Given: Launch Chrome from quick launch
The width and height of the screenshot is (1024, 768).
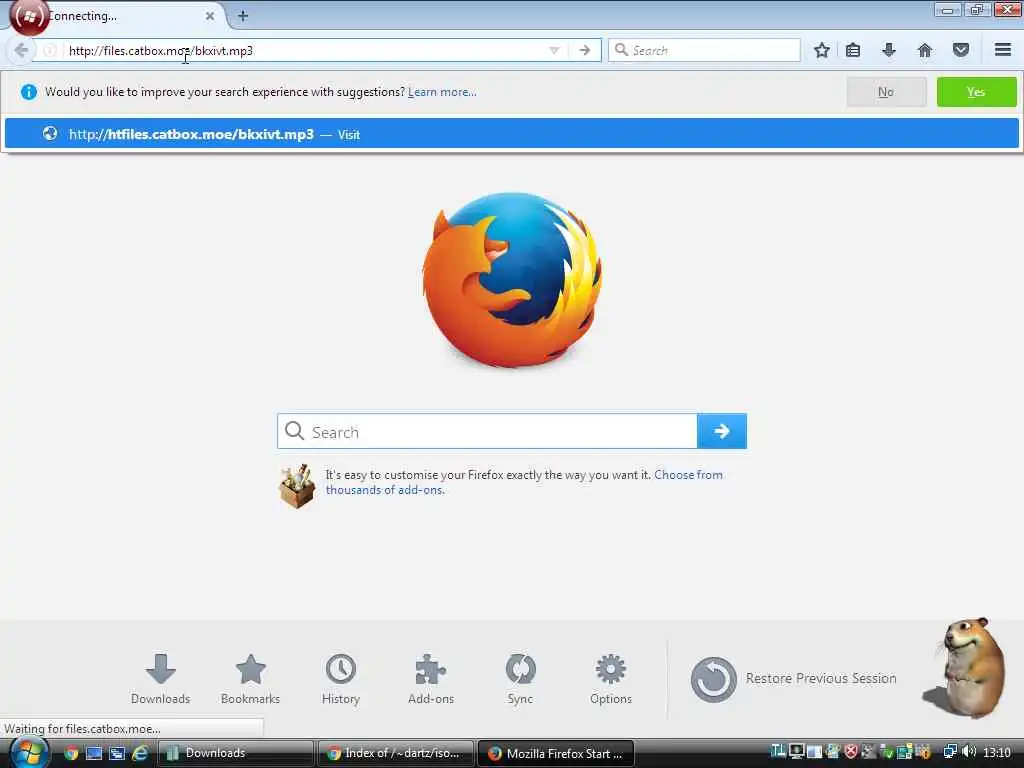Looking at the screenshot, I should pos(71,753).
